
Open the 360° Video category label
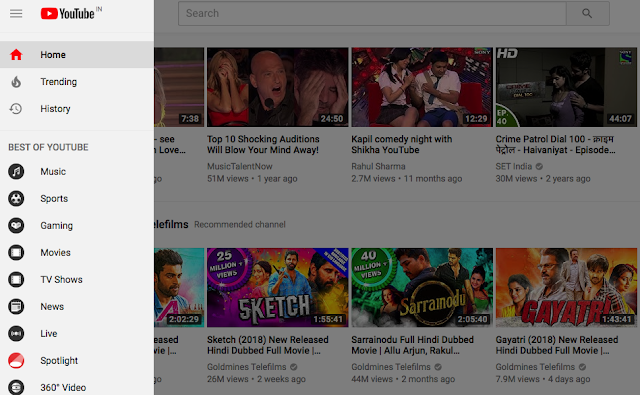click(x=63, y=388)
